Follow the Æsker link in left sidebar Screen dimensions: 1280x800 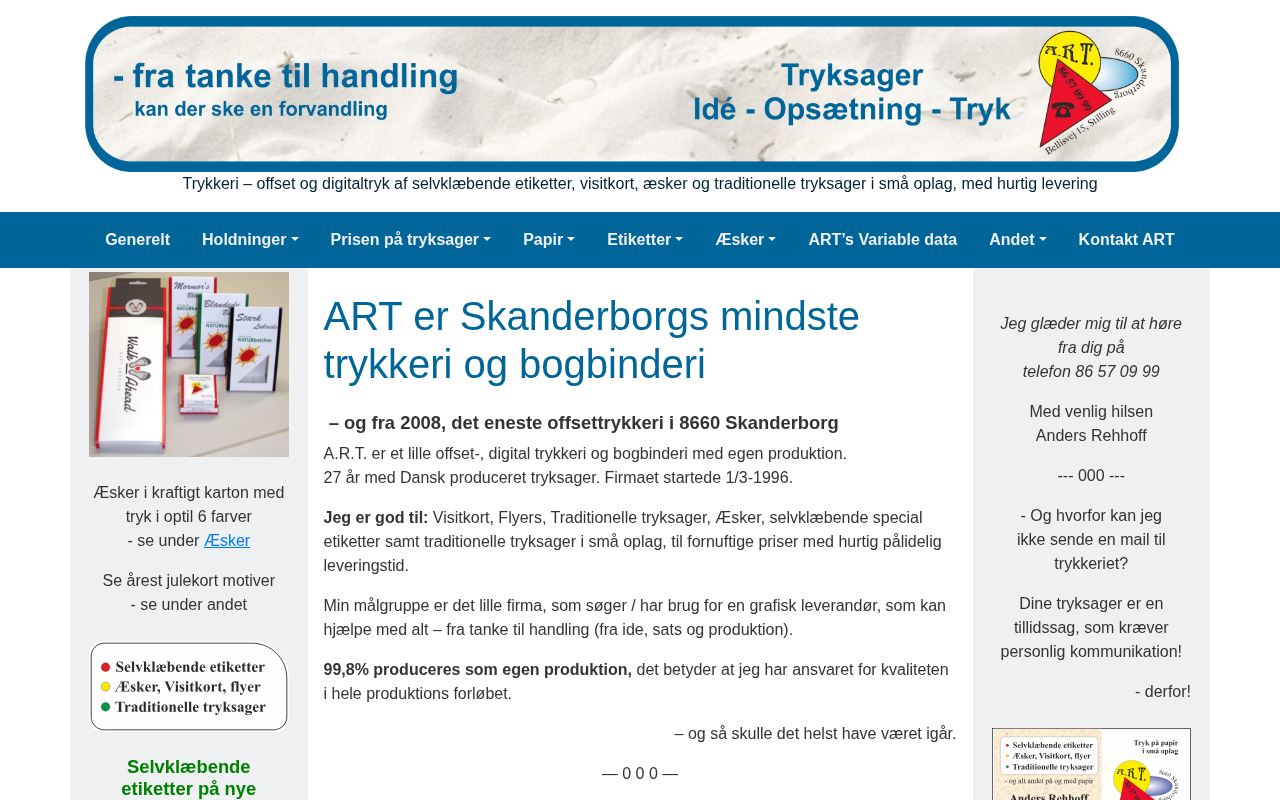pyautogui.click(x=227, y=541)
